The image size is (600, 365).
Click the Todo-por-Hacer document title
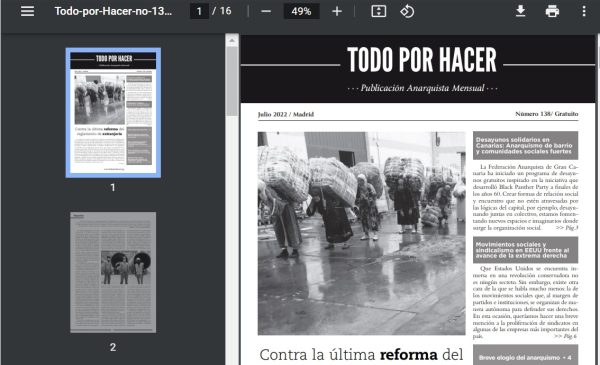coord(113,11)
